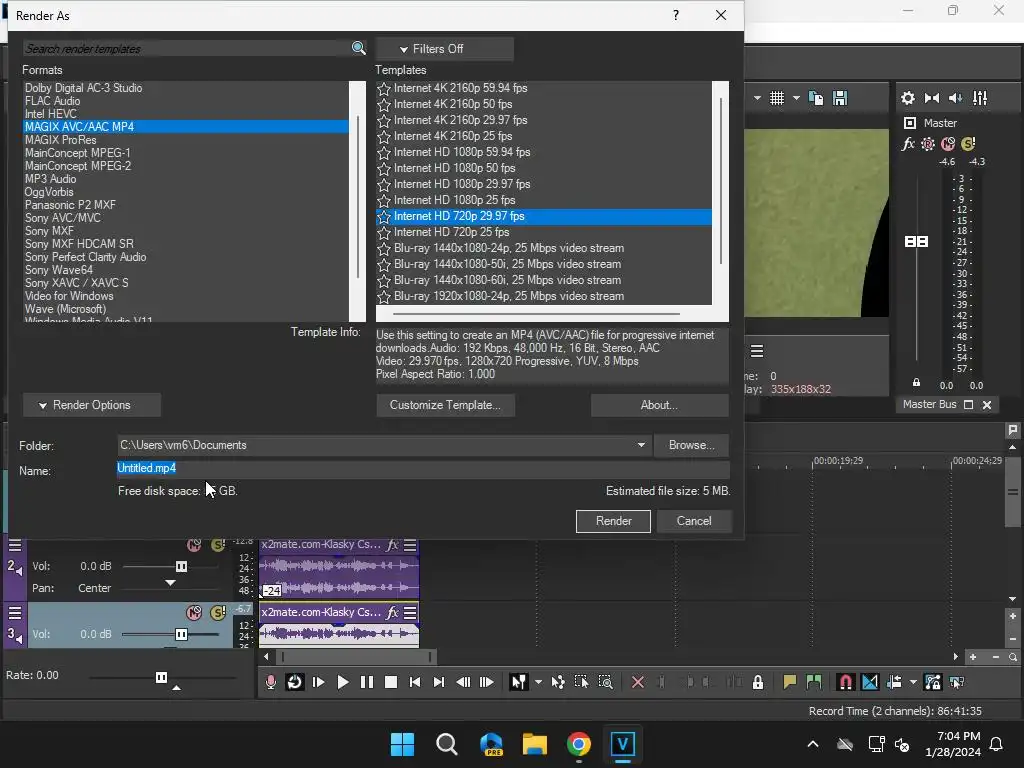Viewport: 1024px width, 768px height.
Task: Open the preview panel hamburger menu
Action: (757, 351)
